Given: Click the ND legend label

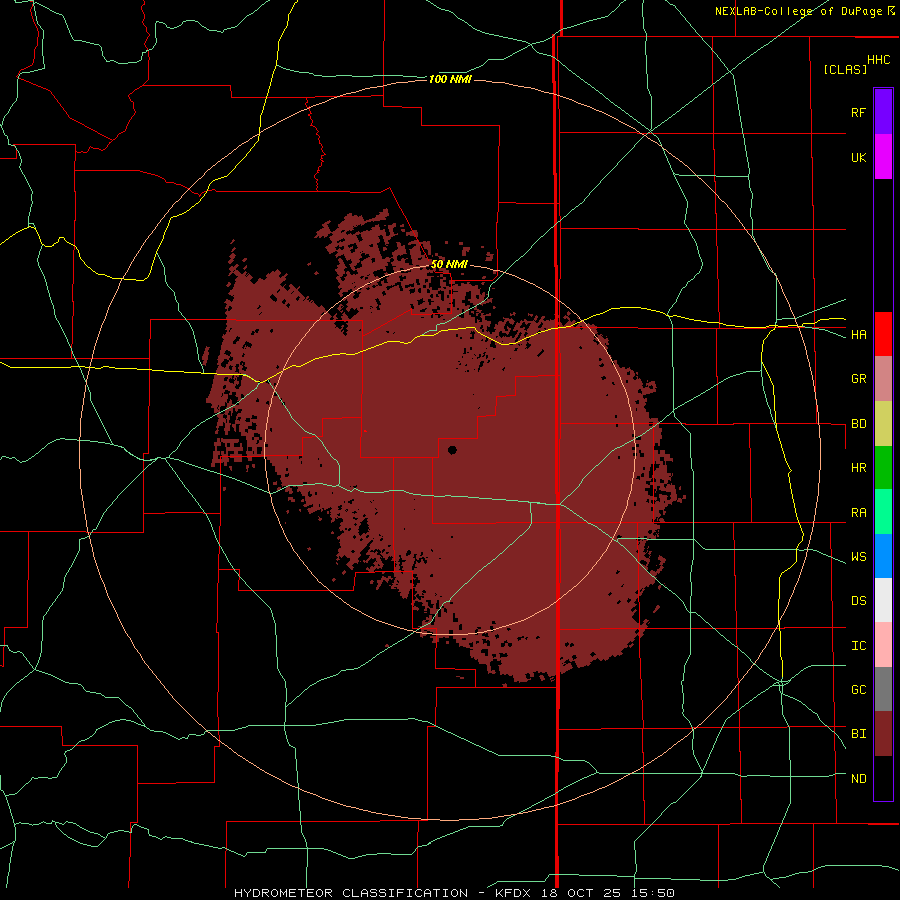Looking at the screenshot, I should [x=858, y=779].
